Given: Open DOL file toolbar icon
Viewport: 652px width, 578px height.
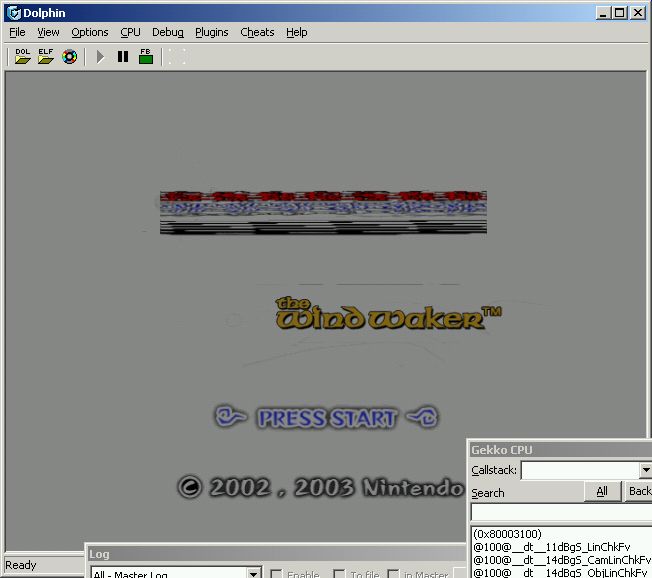Looking at the screenshot, I should (22, 56).
